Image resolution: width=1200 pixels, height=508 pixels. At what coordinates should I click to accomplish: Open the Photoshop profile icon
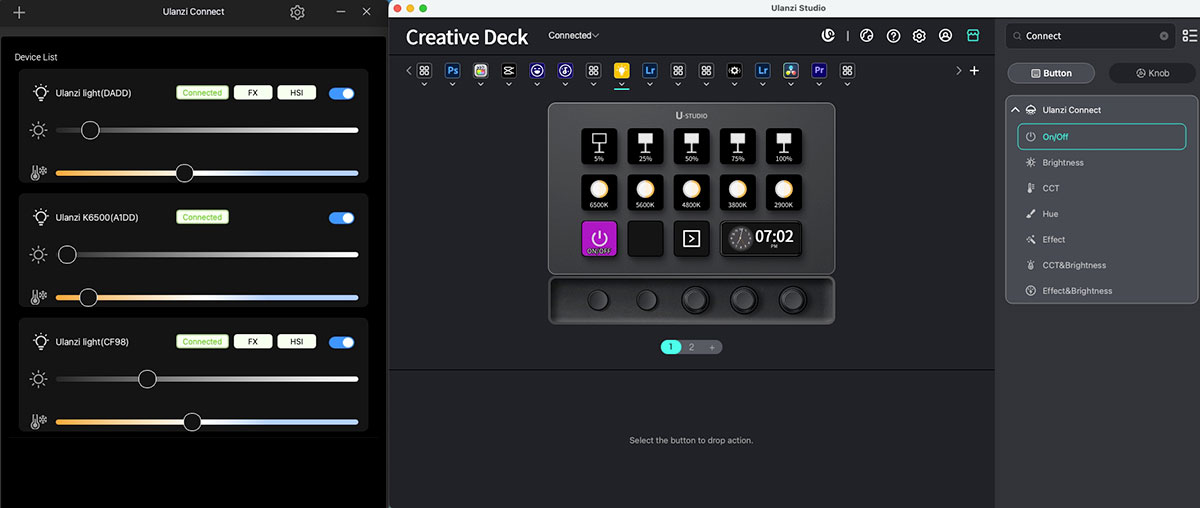tap(452, 71)
